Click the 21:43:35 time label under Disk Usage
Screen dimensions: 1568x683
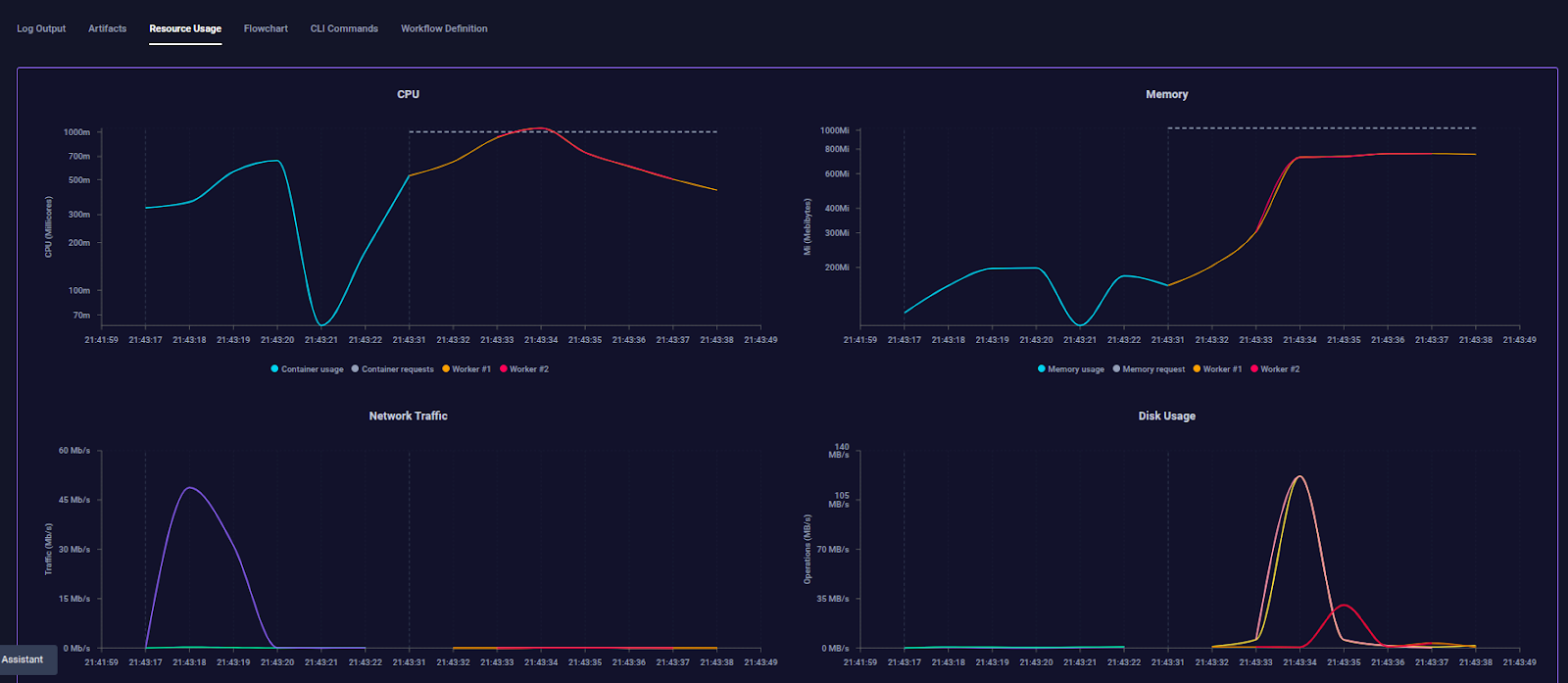pyautogui.click(x=1344, y=662)
